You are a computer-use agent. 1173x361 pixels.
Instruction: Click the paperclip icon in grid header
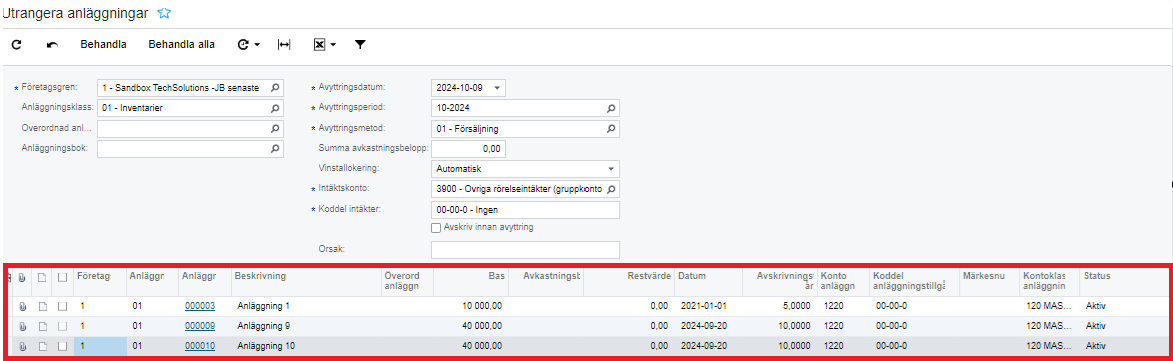(x=22, y=277)
